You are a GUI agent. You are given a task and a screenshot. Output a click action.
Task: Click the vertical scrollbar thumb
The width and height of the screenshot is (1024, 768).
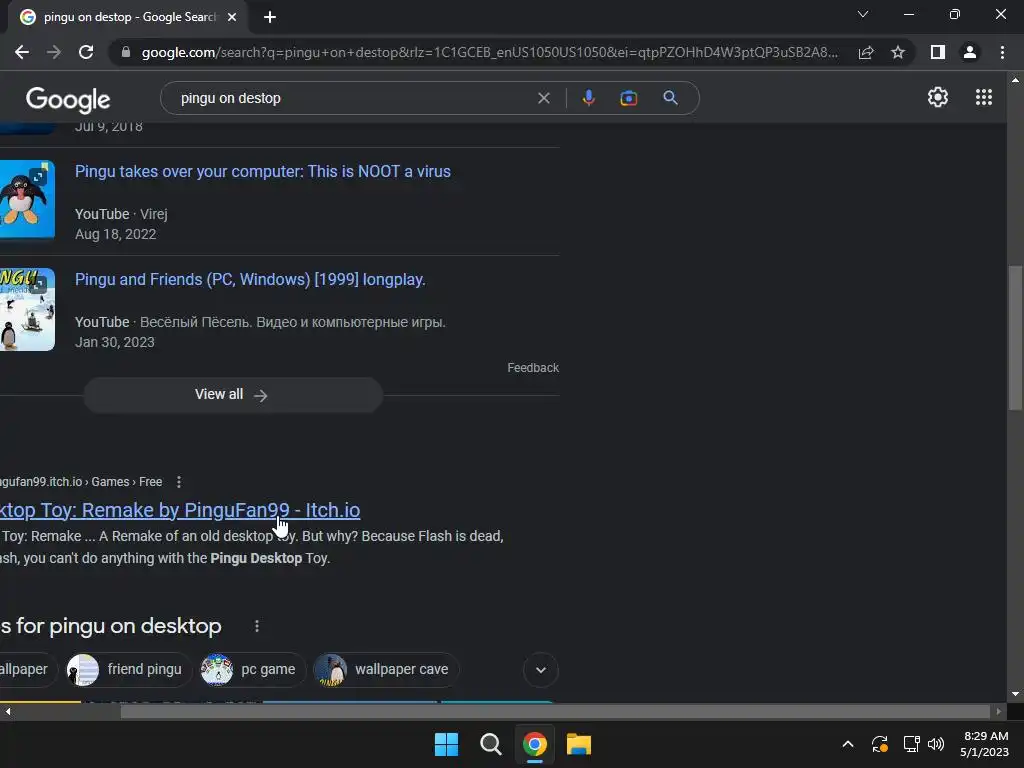[1015, 338]
